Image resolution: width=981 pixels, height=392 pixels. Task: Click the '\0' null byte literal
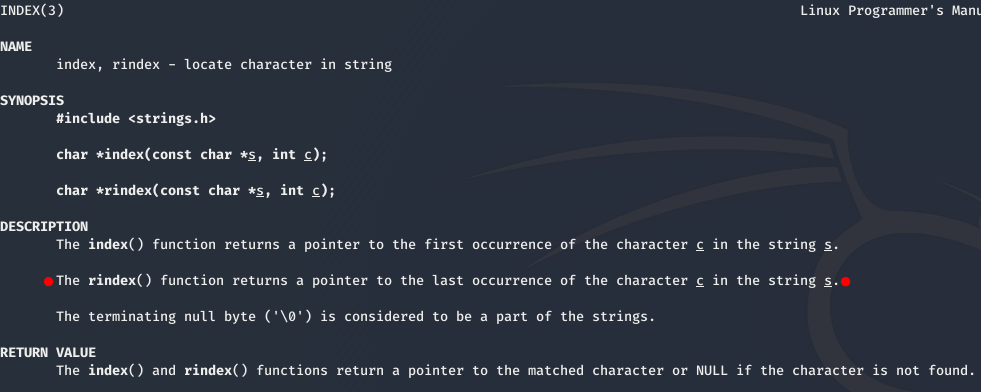(x=288, y=316)
